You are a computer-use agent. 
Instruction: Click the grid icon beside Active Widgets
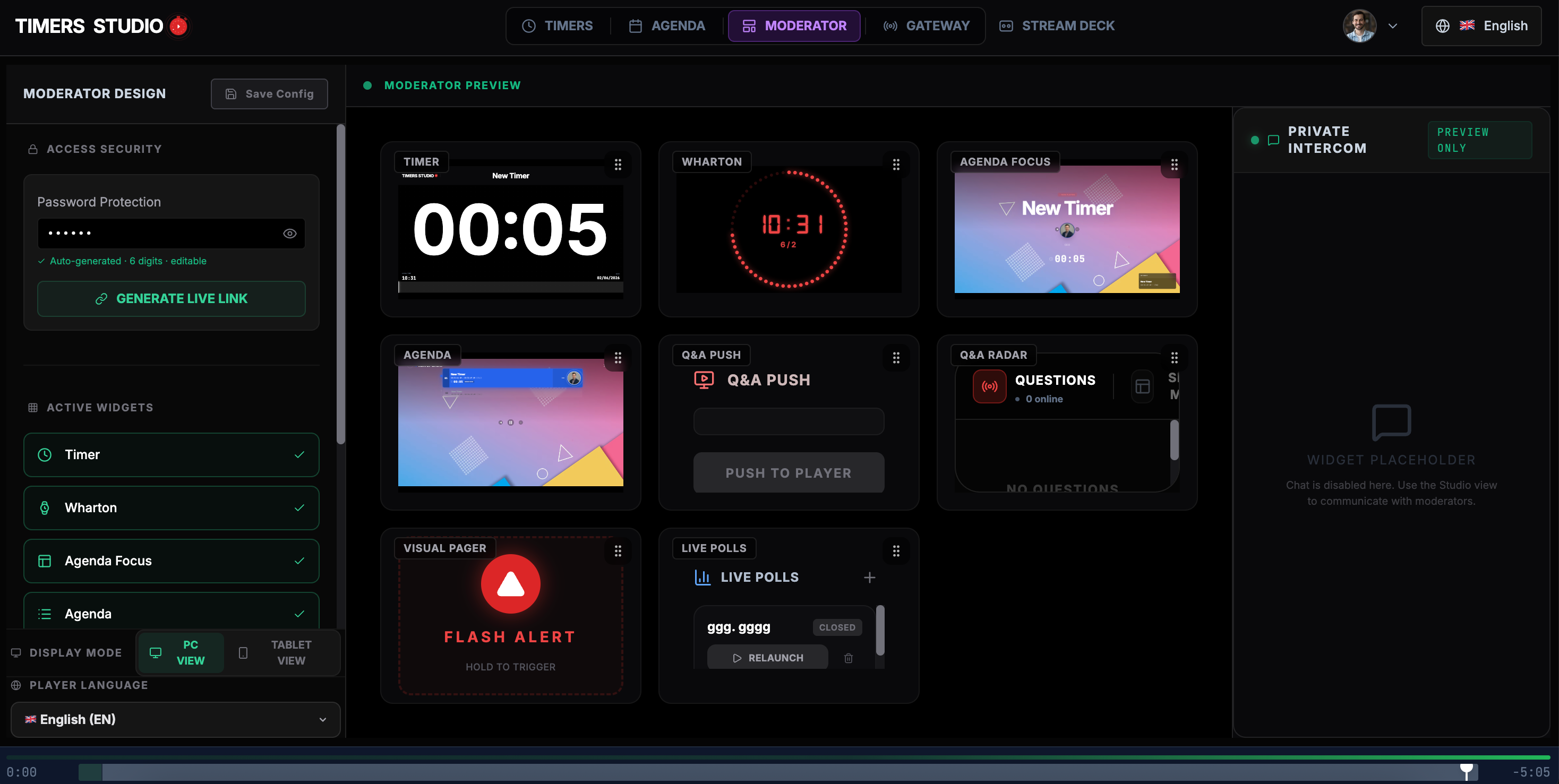(x=33, y=408)
